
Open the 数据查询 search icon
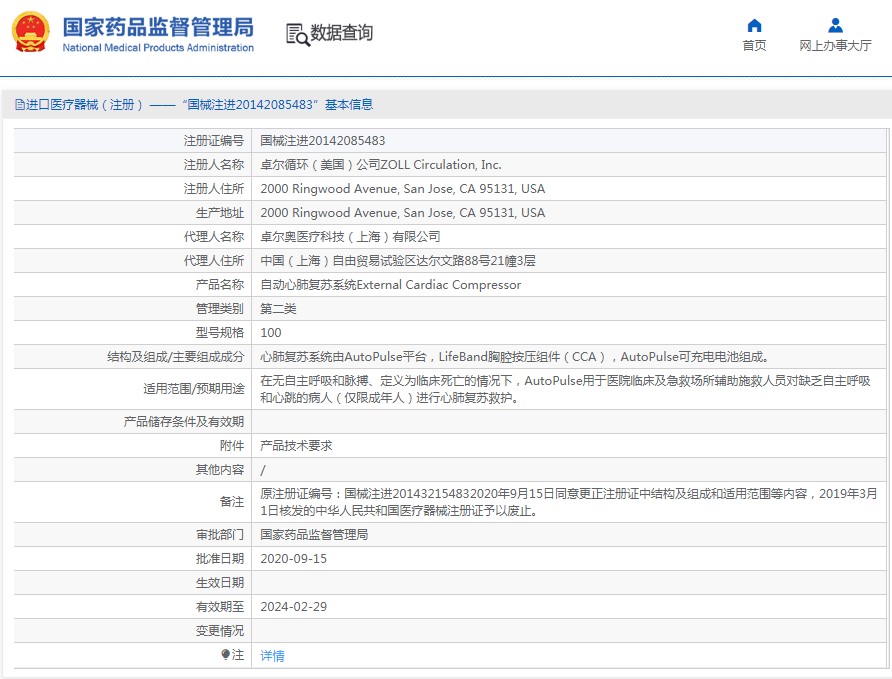(x=298, y=34)
